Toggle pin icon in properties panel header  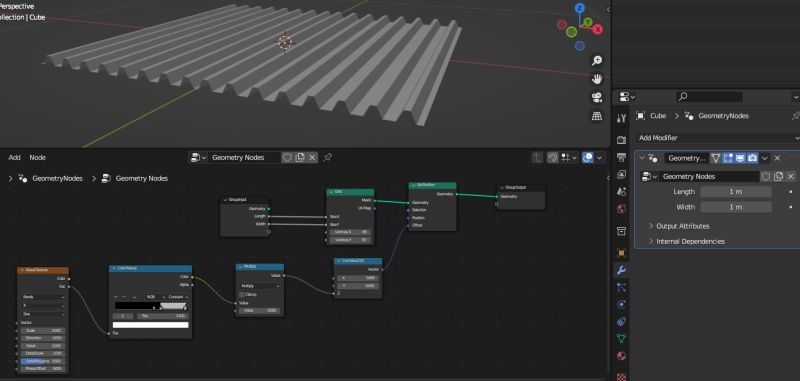click(795, 116)
